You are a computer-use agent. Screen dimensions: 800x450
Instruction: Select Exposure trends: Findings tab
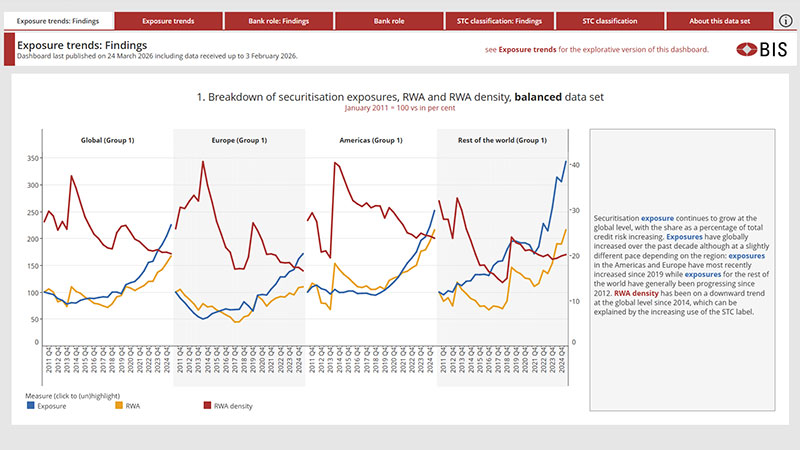58,21
